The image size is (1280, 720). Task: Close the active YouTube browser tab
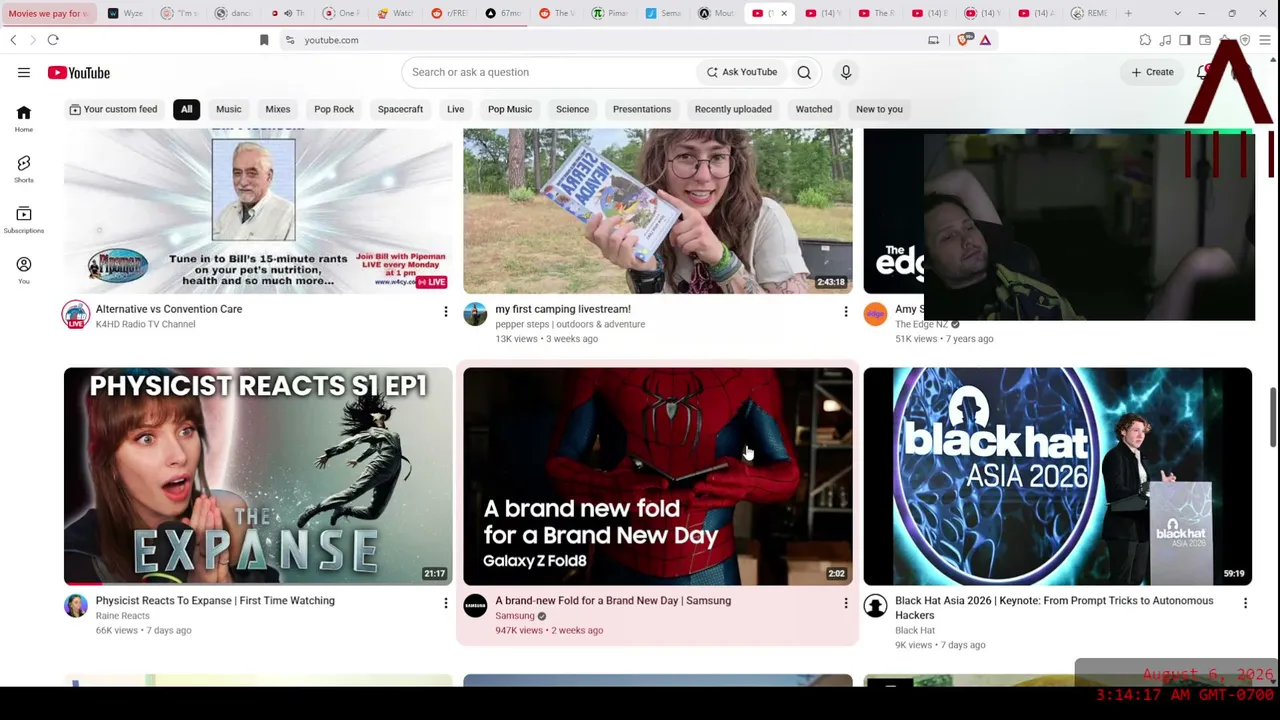pyautogui.click(x=784, y=13)
